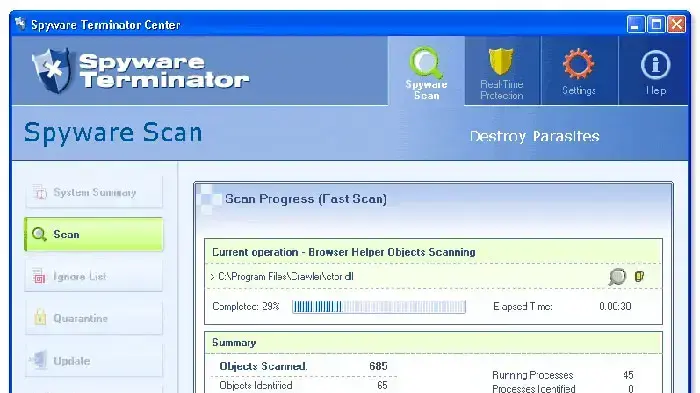Click the title bar app icon
The image size is (700, 393).
click(20, 24)
